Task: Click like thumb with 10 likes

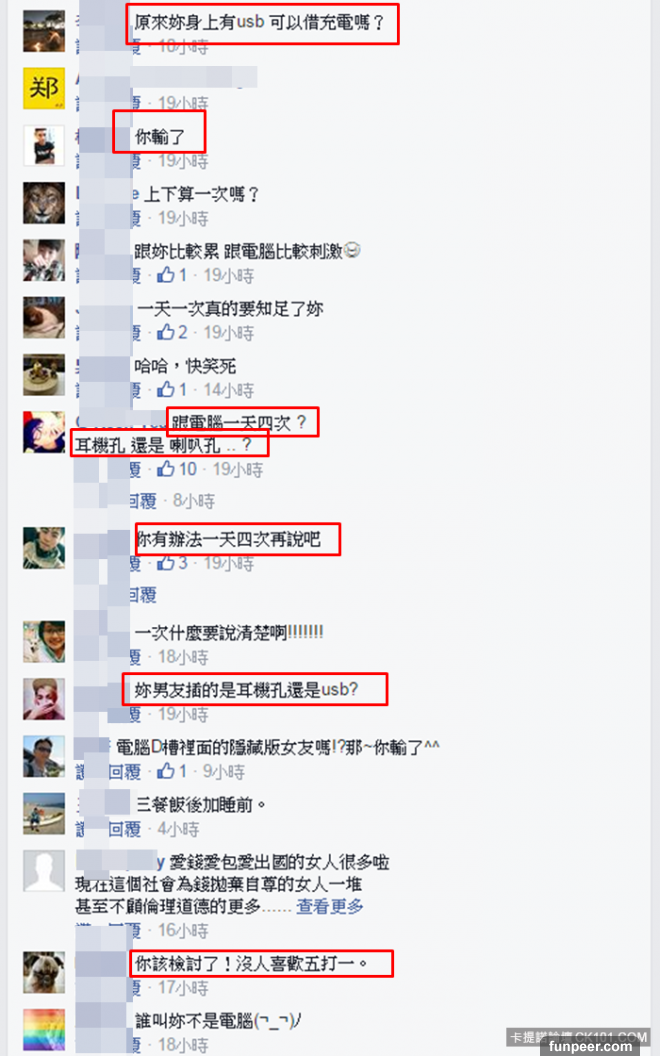Action: coord(166,469)
